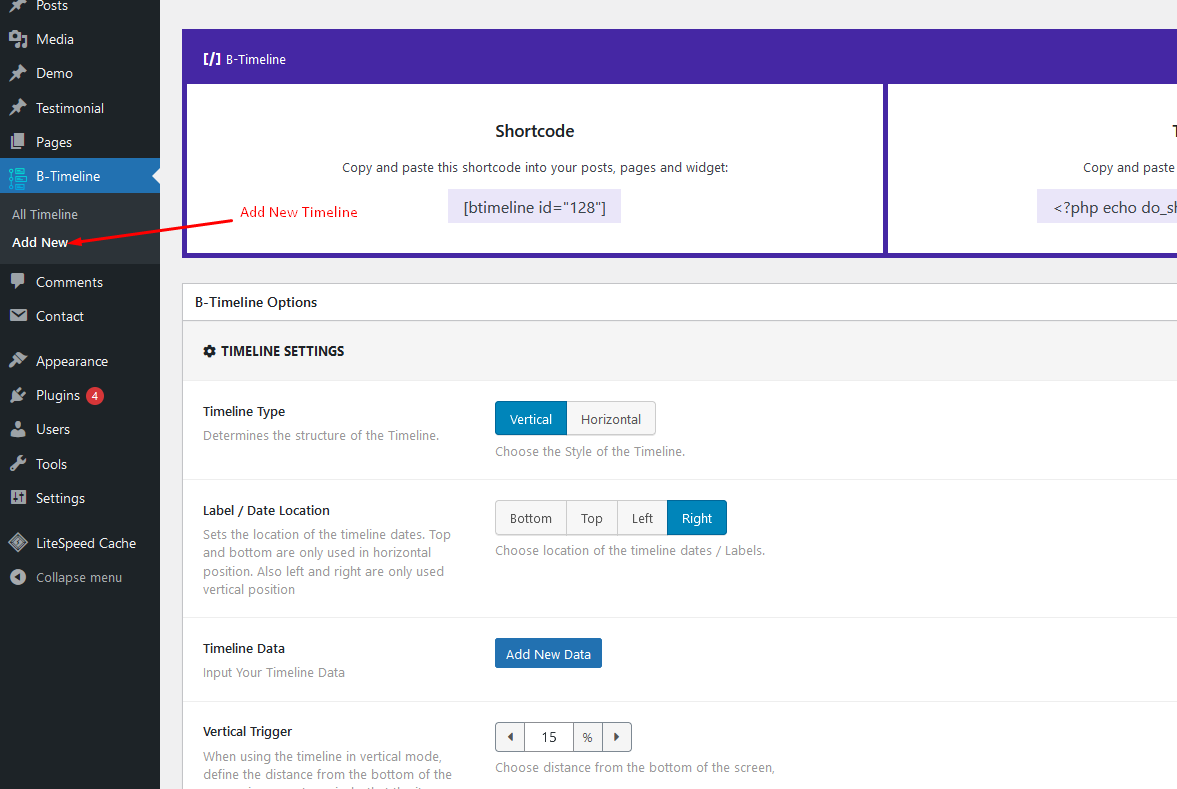Viewport: 1177px width, 789px height.
Task: Click the Tools wrench icon
Action: (x=18, y=463)
